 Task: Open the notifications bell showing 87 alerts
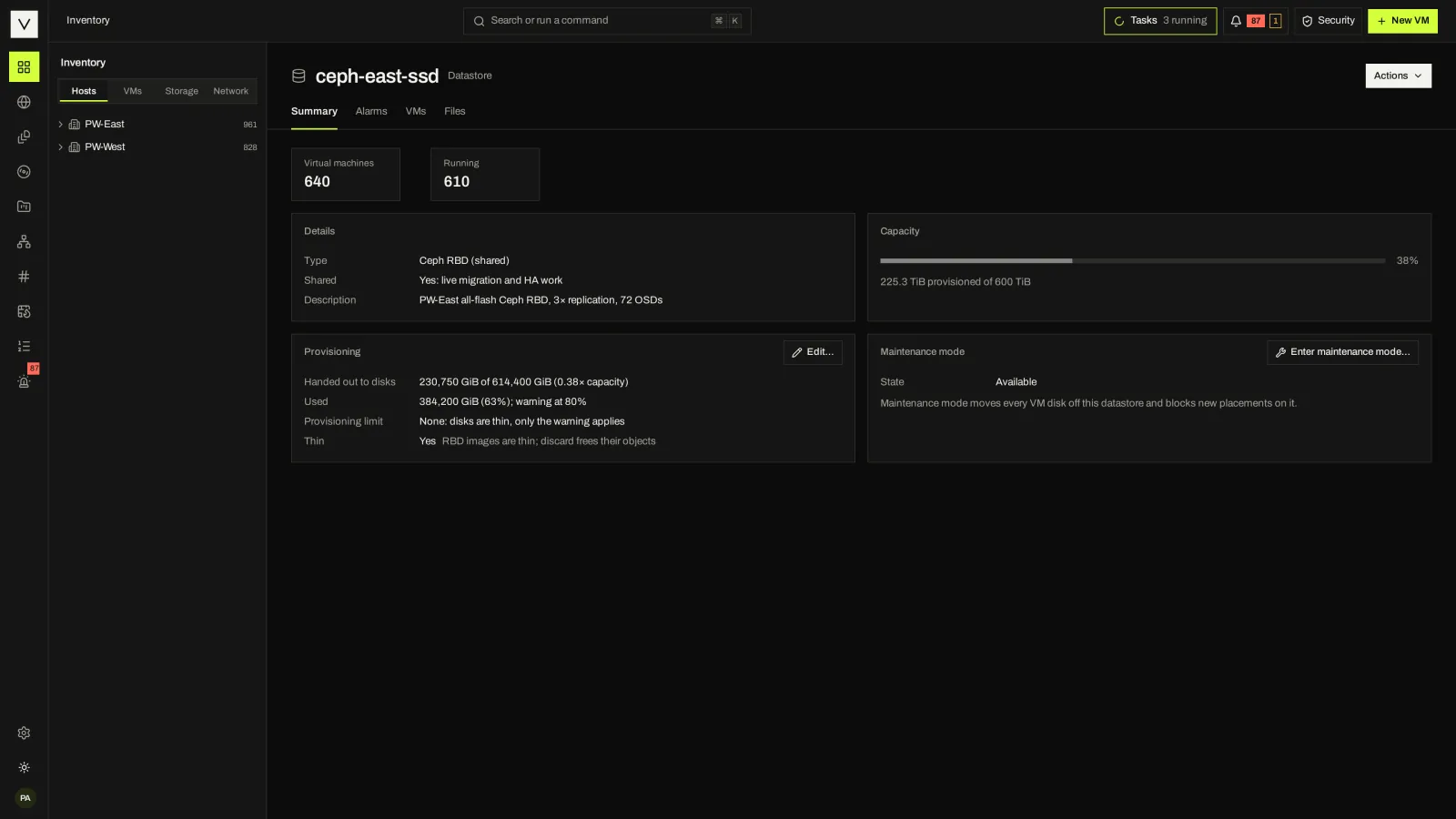pos(1256,21)
